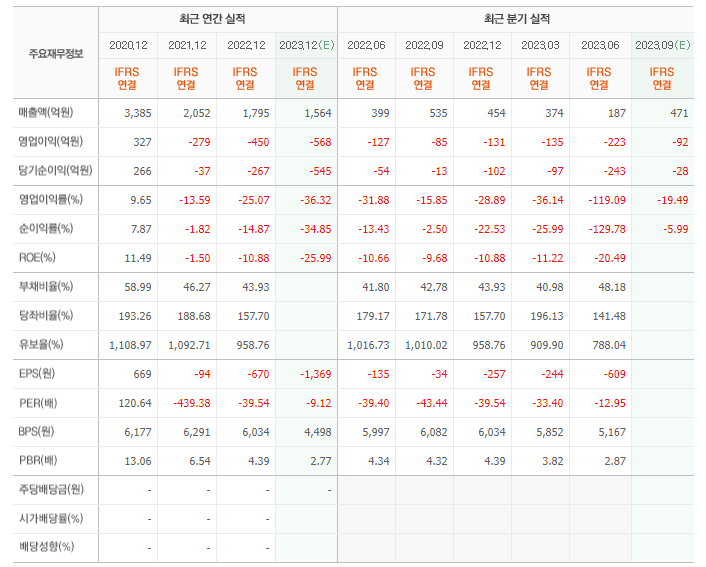This screenshot has width=706, height=567.
Task: Click the 1,092.71 reserve ratio value
Action: 190,345
